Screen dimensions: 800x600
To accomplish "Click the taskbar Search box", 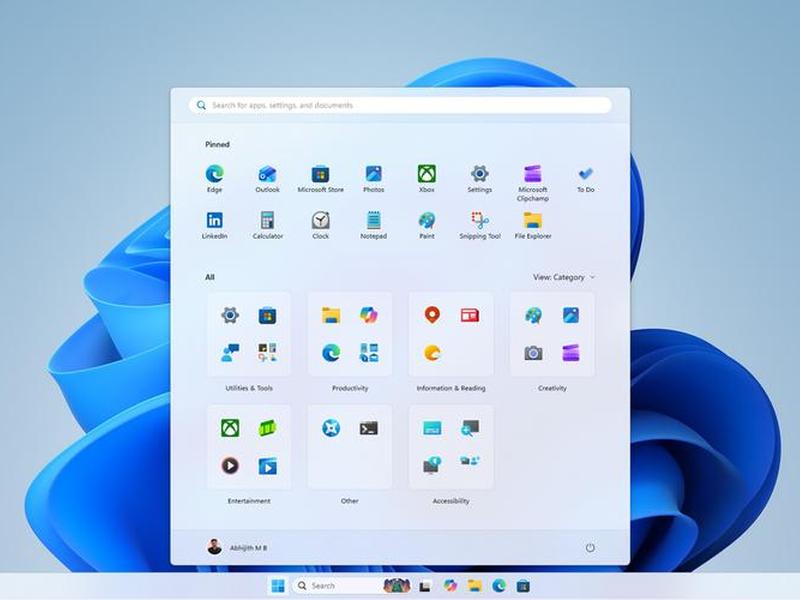I will coord(352,586).
